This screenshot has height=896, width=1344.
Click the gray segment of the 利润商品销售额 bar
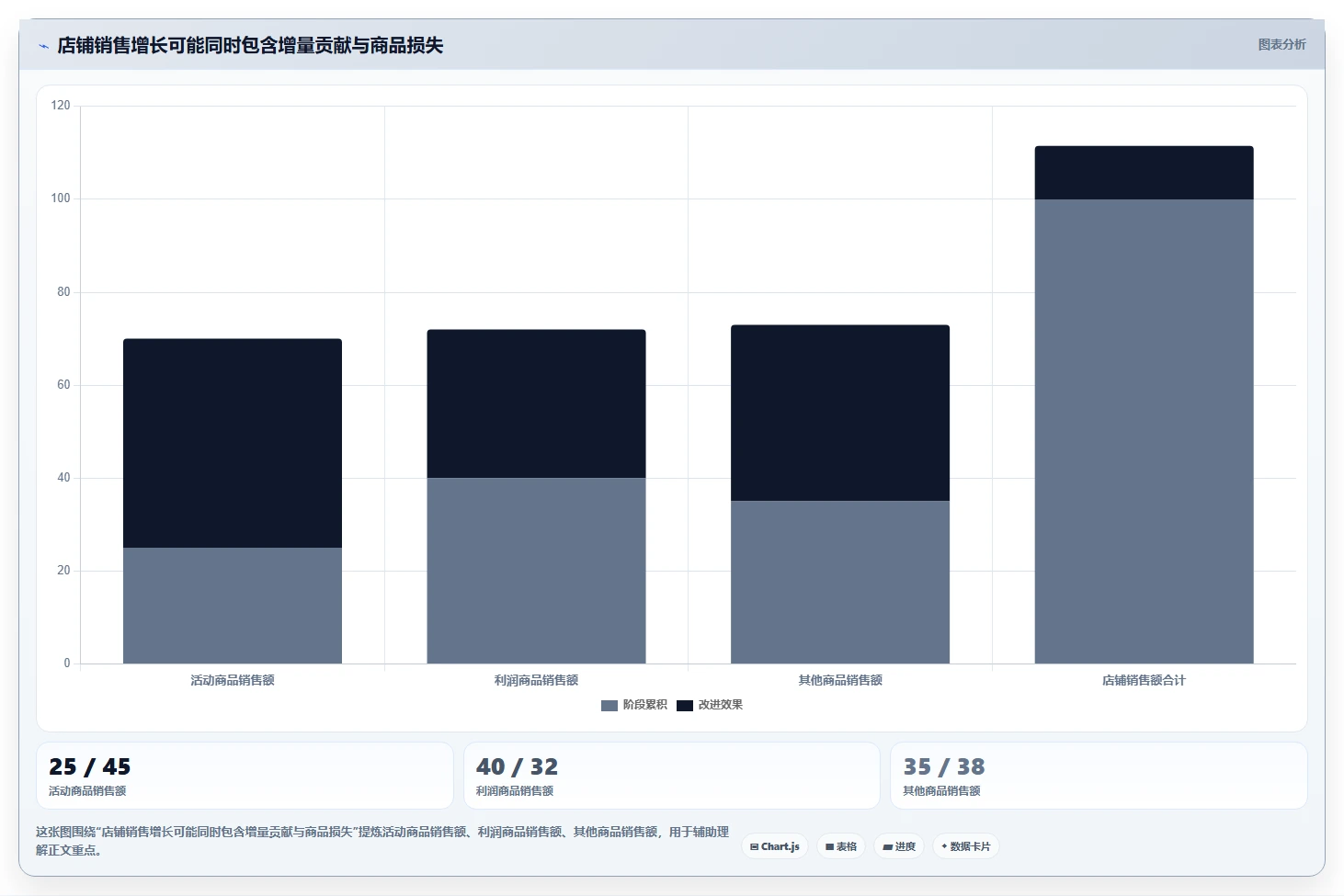(536, 571)
